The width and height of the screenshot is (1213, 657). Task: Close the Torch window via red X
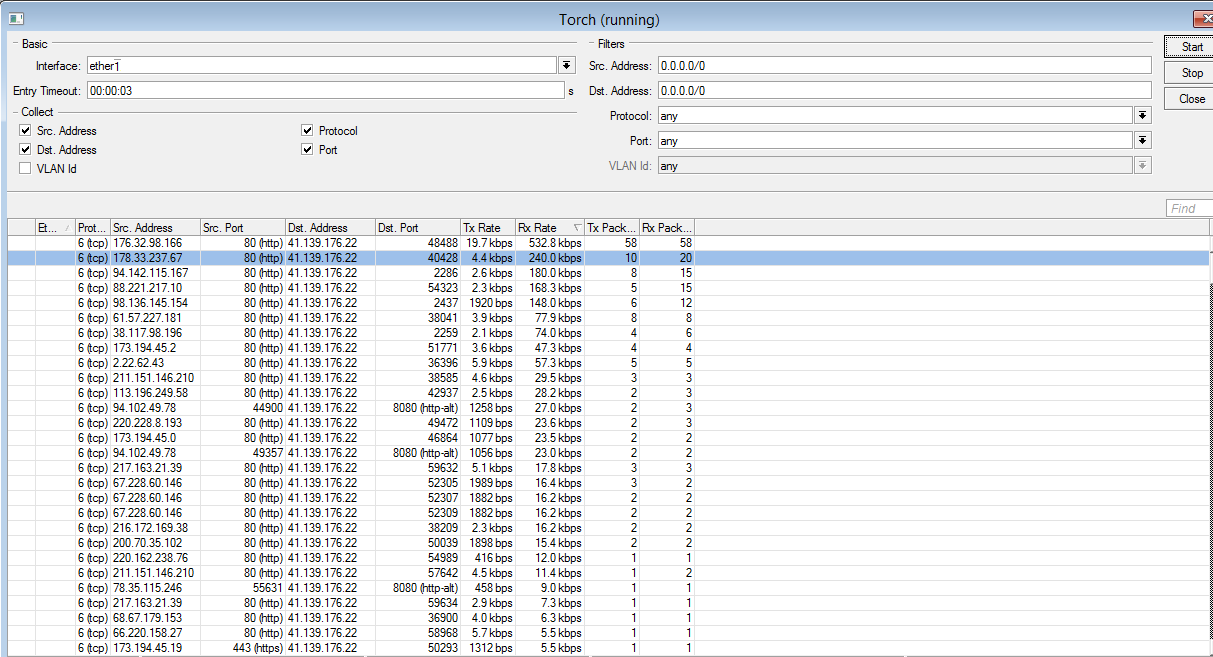coord(1202,19)
